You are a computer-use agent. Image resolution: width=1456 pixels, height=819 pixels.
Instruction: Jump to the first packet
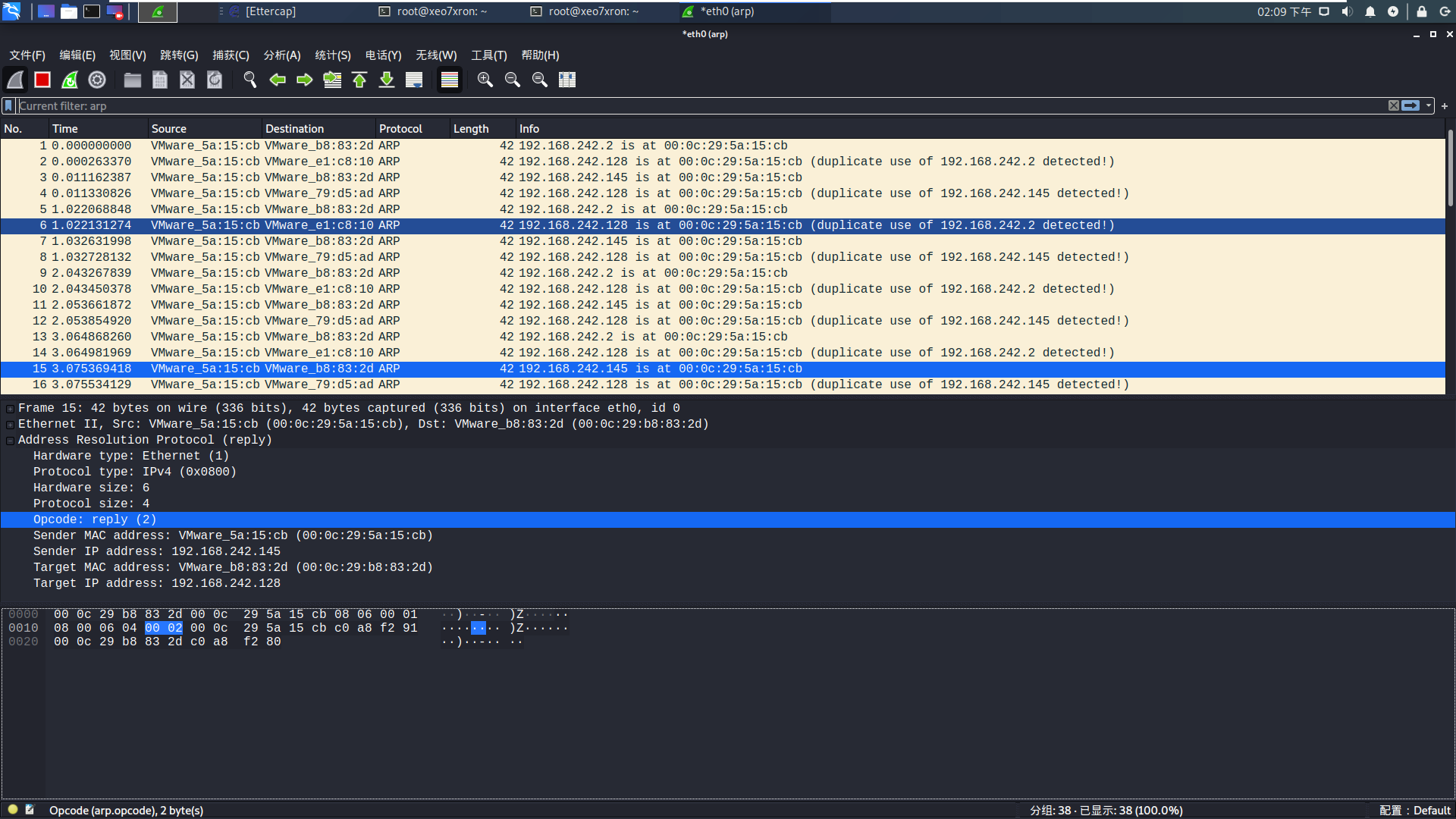[359, 80]
